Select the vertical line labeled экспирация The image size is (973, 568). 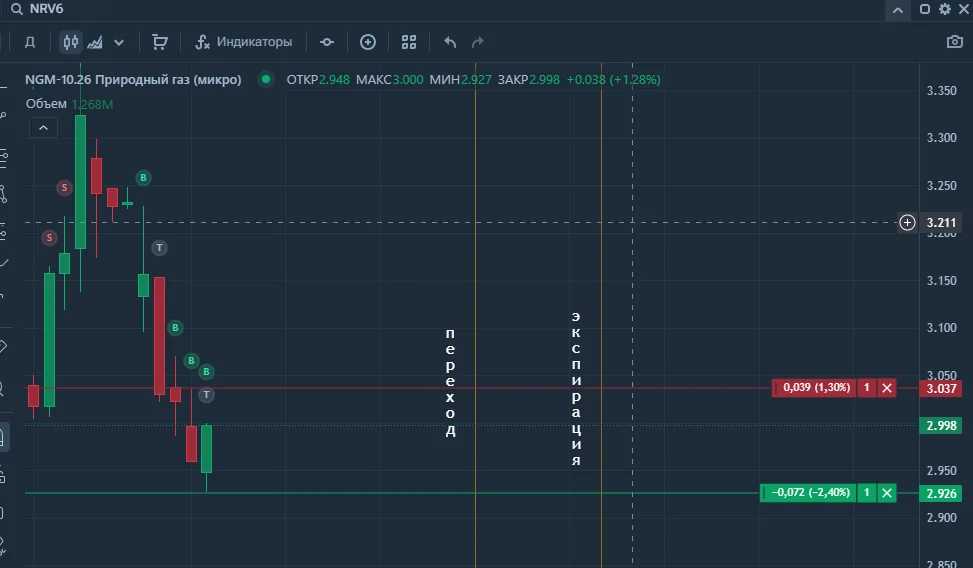[601, 315]
